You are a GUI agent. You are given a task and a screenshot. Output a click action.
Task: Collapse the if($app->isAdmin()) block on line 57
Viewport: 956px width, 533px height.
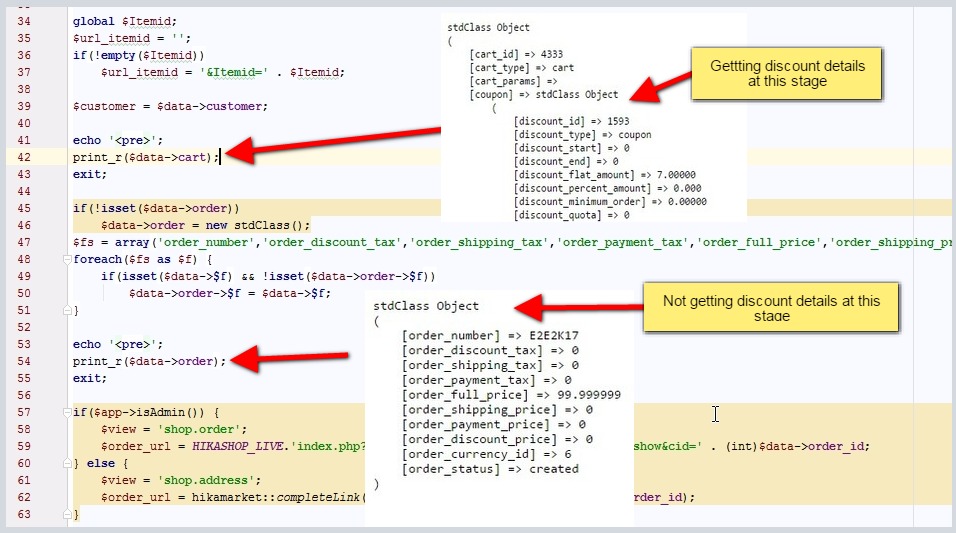(67, 413)
